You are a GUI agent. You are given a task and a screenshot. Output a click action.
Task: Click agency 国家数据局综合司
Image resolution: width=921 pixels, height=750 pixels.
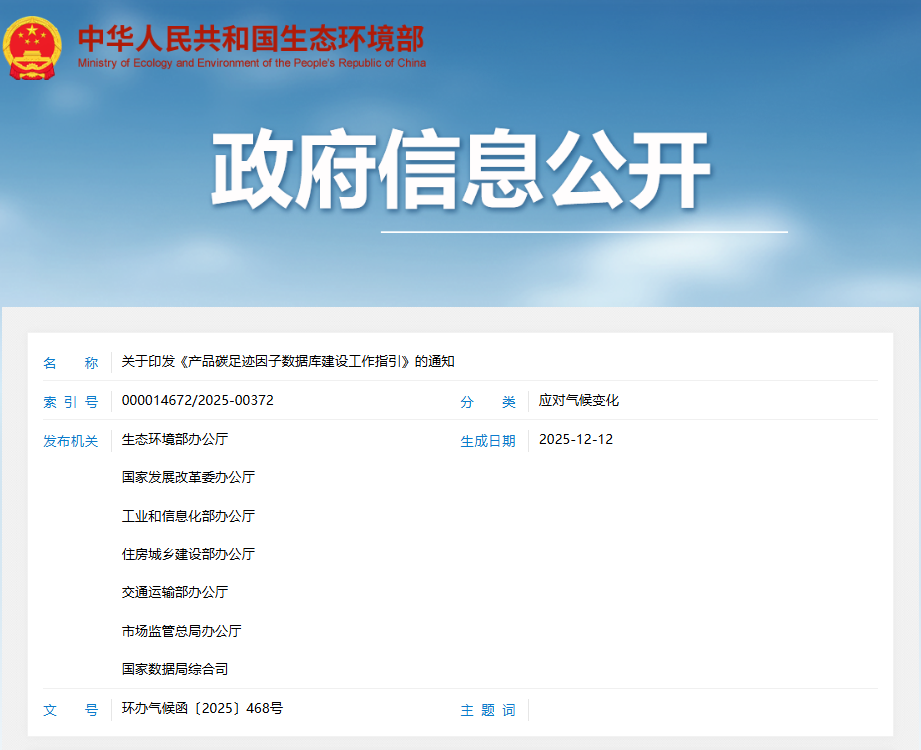tap(175, 669)
